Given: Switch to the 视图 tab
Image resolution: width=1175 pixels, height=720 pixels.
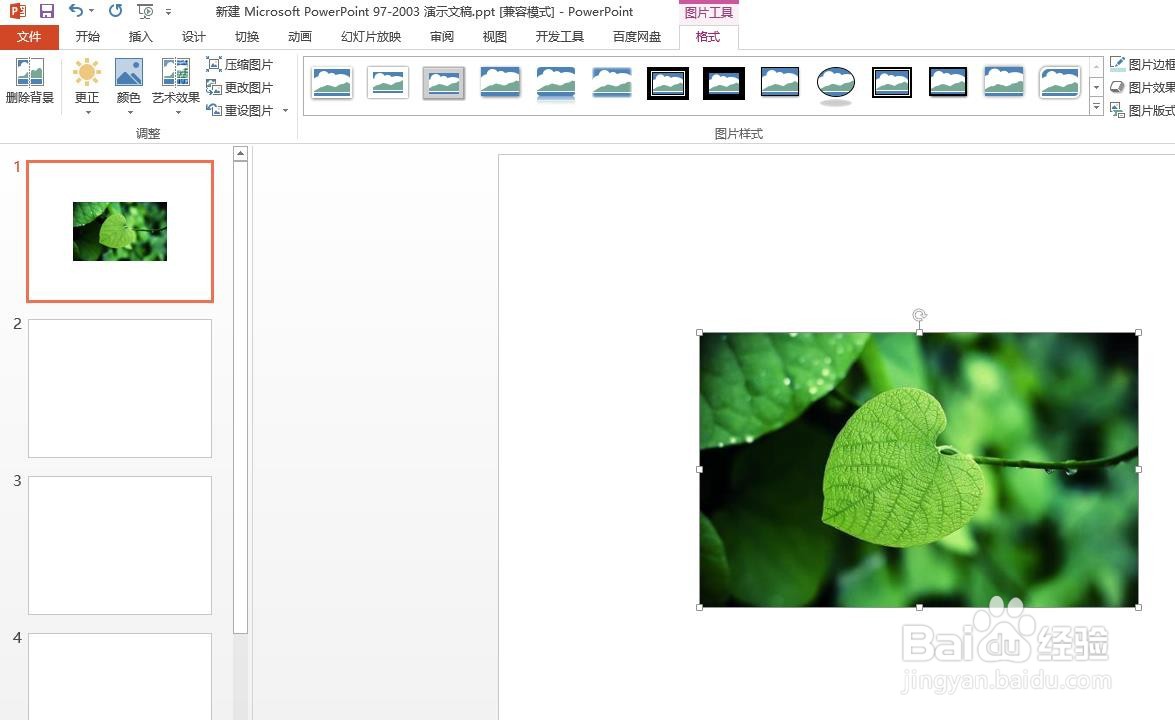Looking at the screenshot, I should [x=495, y=37].
